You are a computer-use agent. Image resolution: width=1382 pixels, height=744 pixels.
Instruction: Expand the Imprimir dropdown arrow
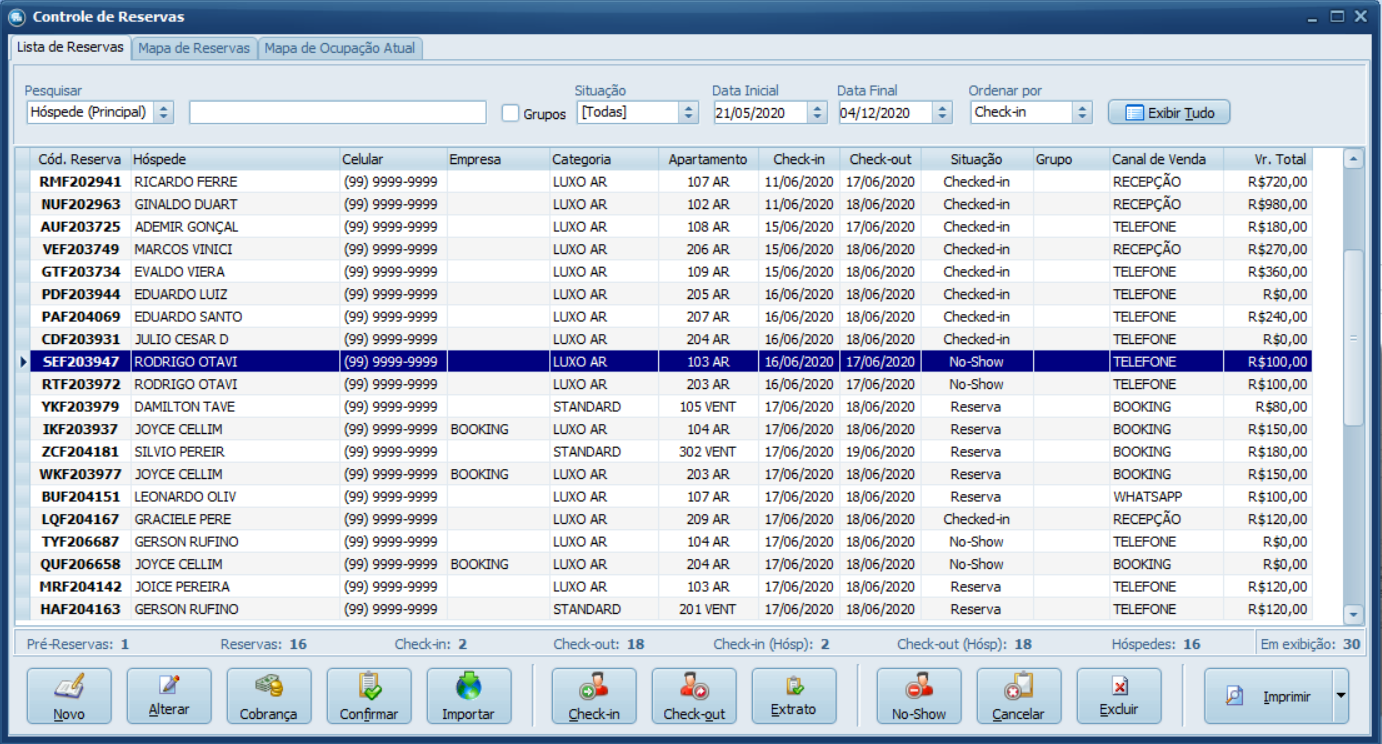pyautogui.click(x=1341, y=696)
